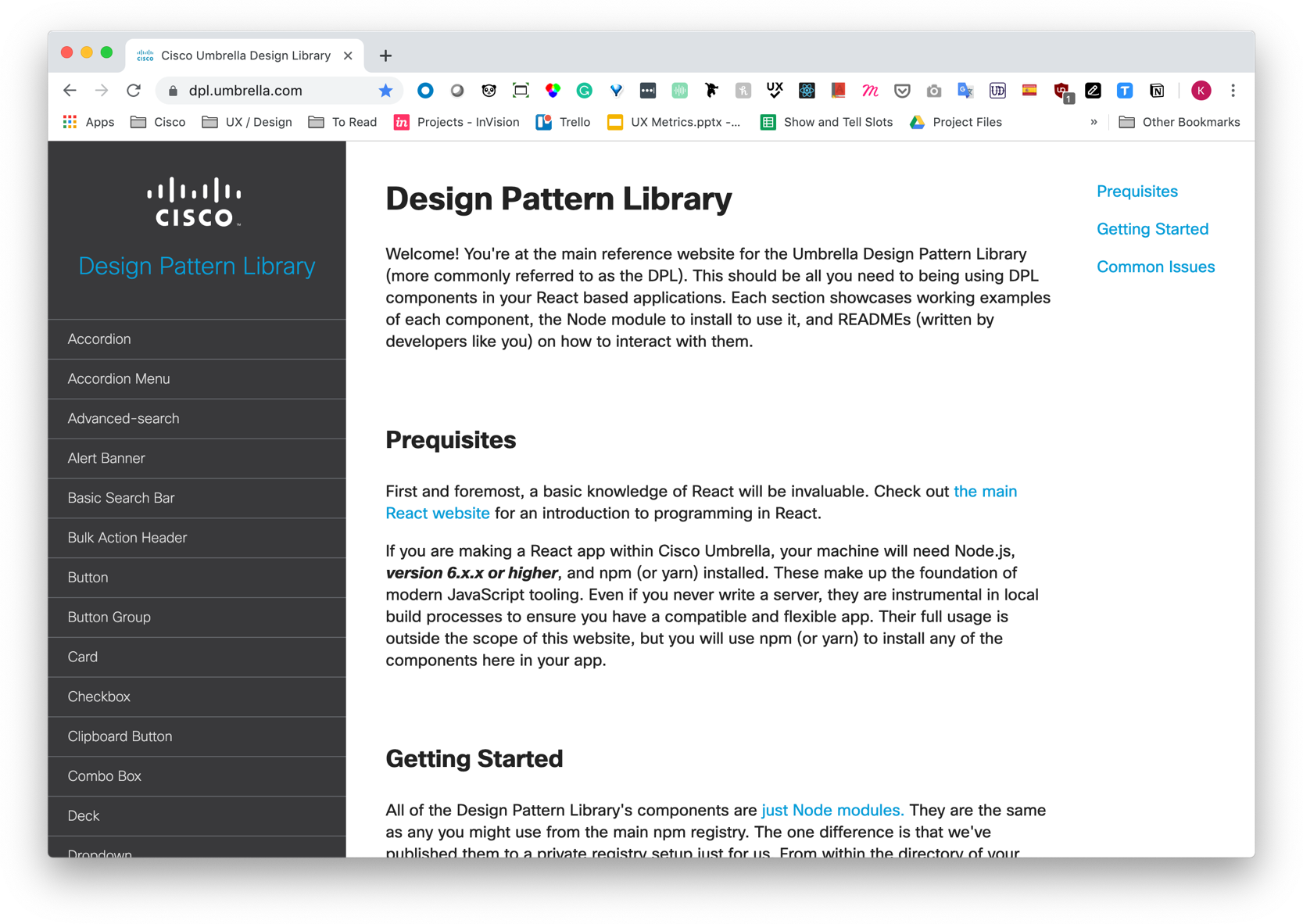Select Bulk Action Header in the sidebar
Image resolution: width=1303 pixels, height=924 pixels.
click(x=197, y=538)
